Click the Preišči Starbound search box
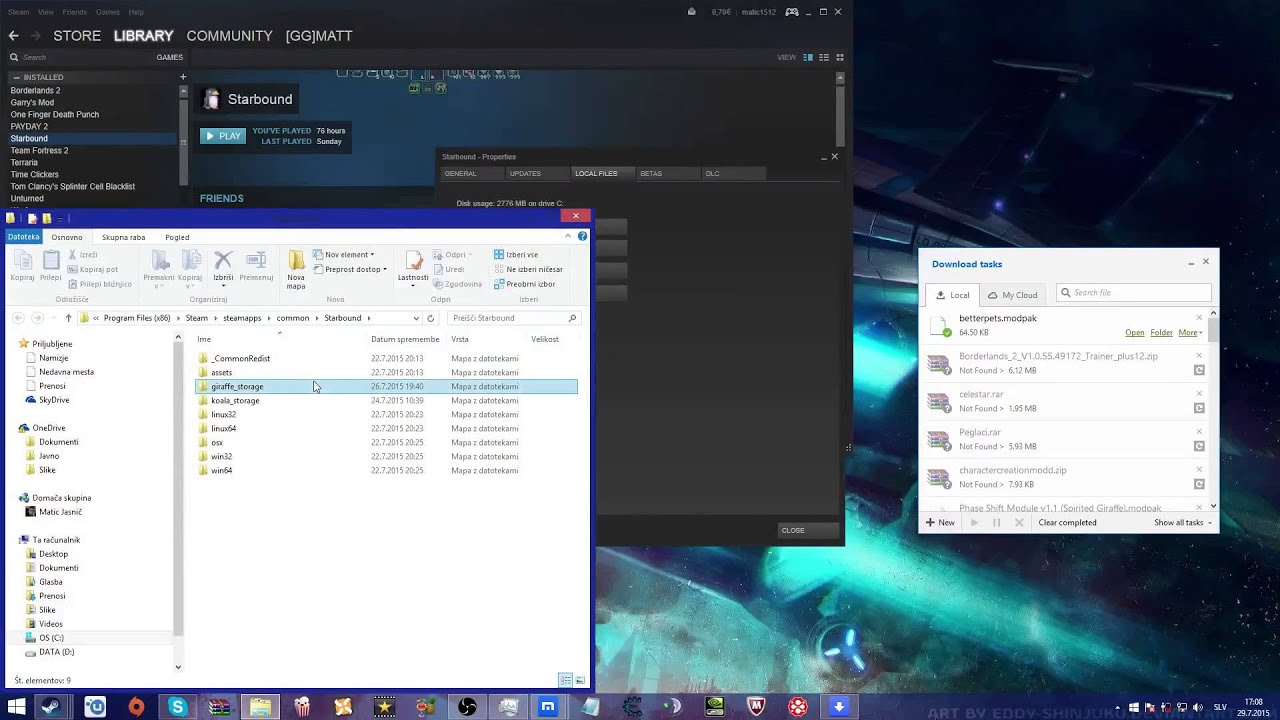This screenshot has height=720, width=1280. (514, 318)
